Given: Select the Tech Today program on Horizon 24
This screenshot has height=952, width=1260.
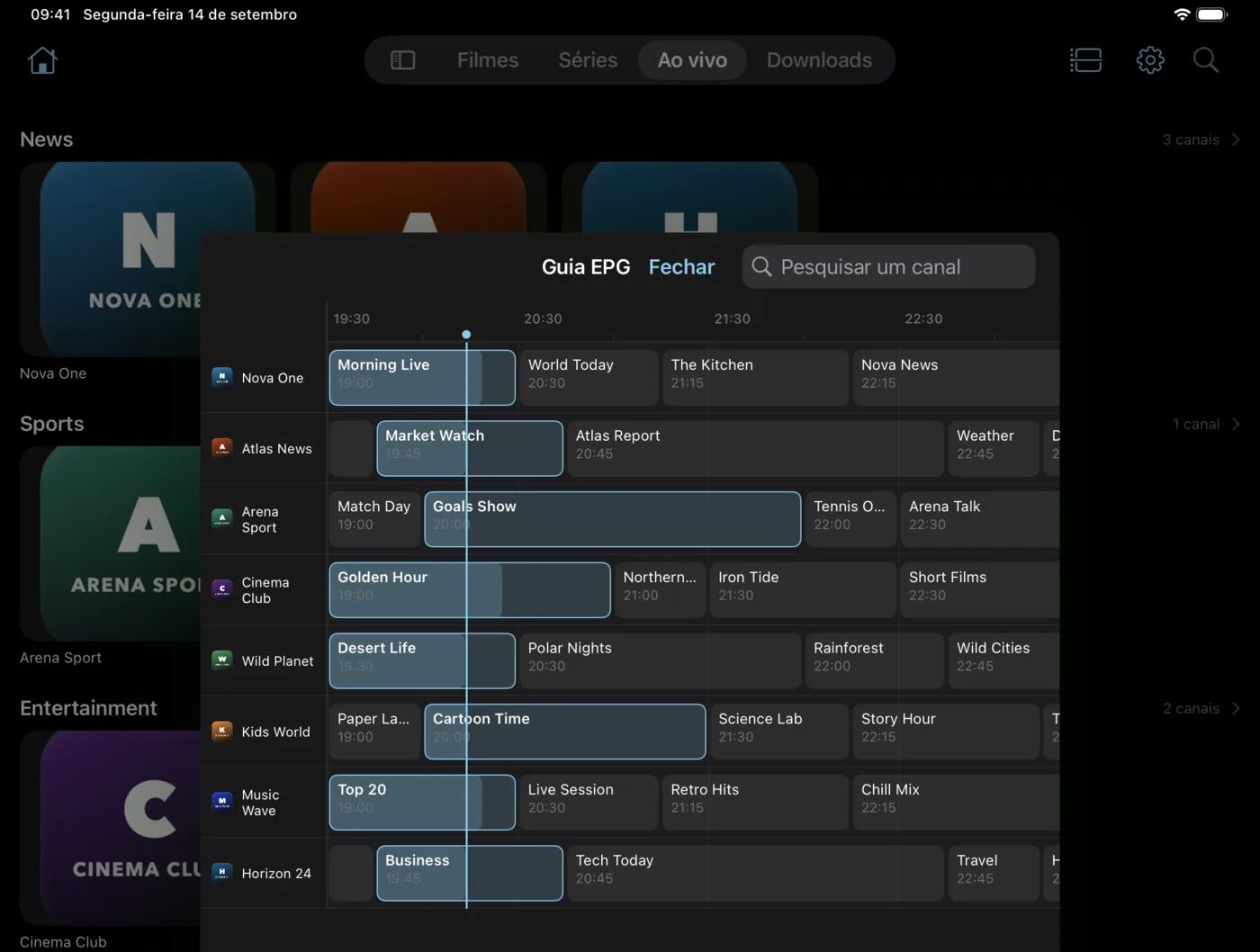Looking at the screenshot, I should 755,873.
